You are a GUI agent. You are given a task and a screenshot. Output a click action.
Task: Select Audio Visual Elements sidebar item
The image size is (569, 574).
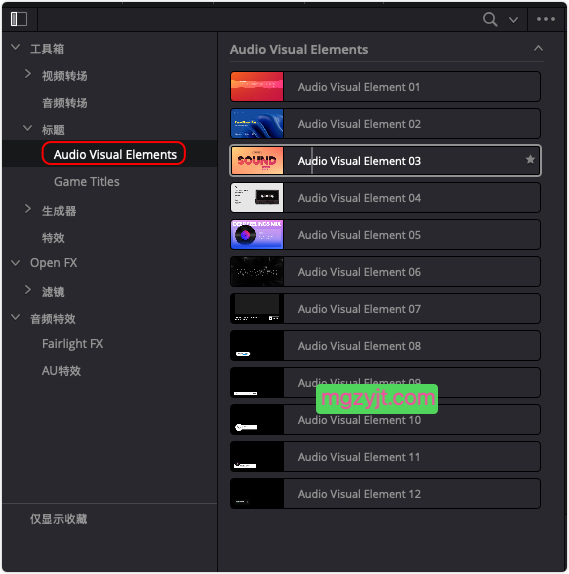[115, 154]
